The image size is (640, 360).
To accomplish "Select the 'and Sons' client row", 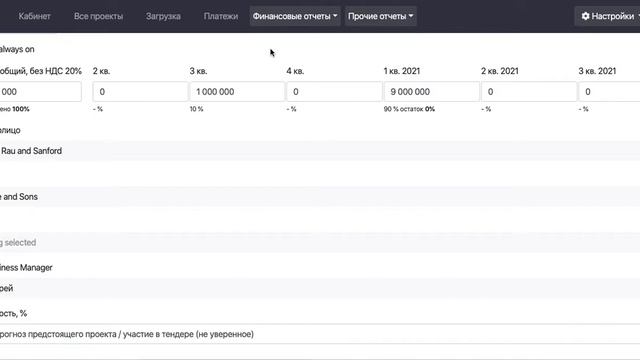I will tap(320, 197).
